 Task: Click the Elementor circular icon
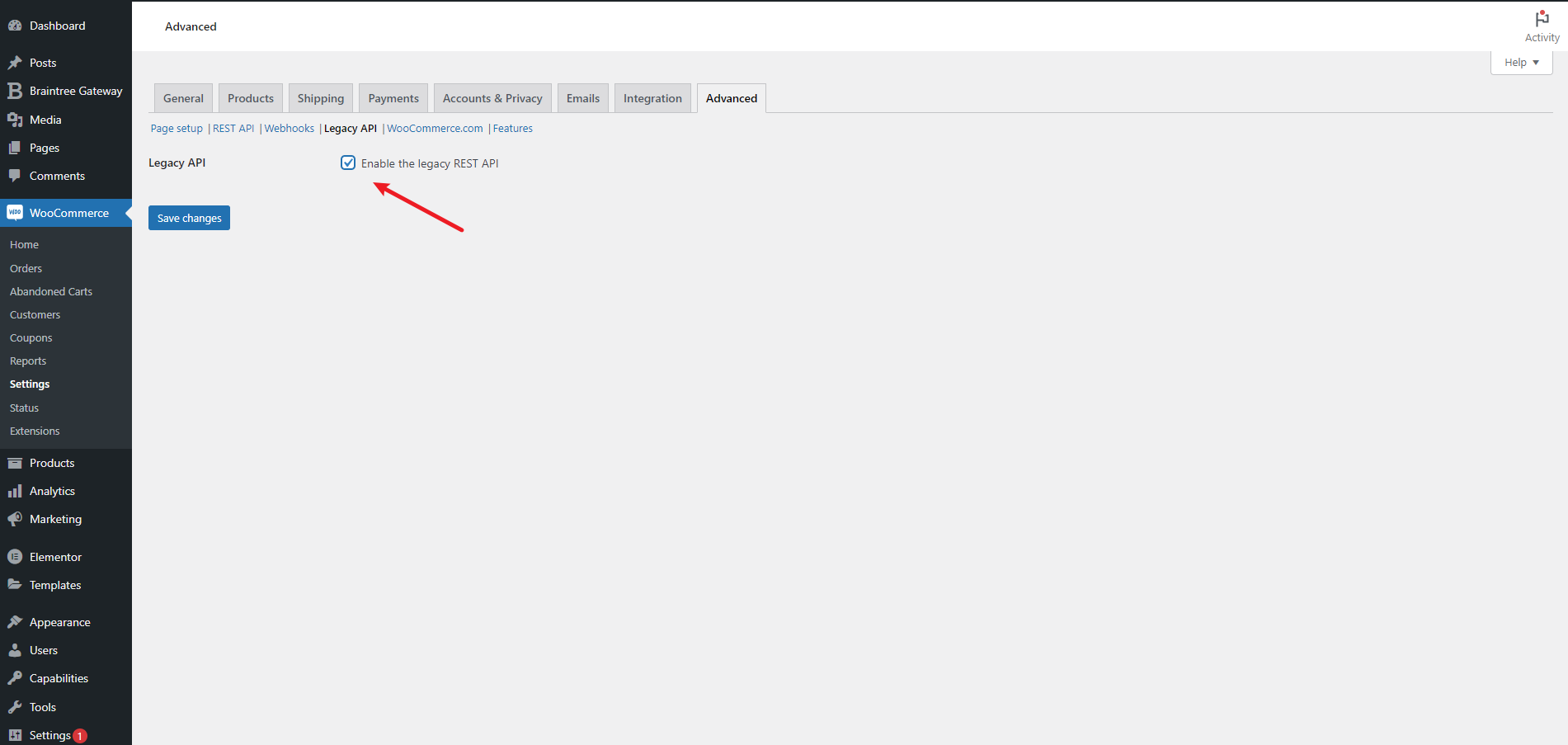pos(15,557)
